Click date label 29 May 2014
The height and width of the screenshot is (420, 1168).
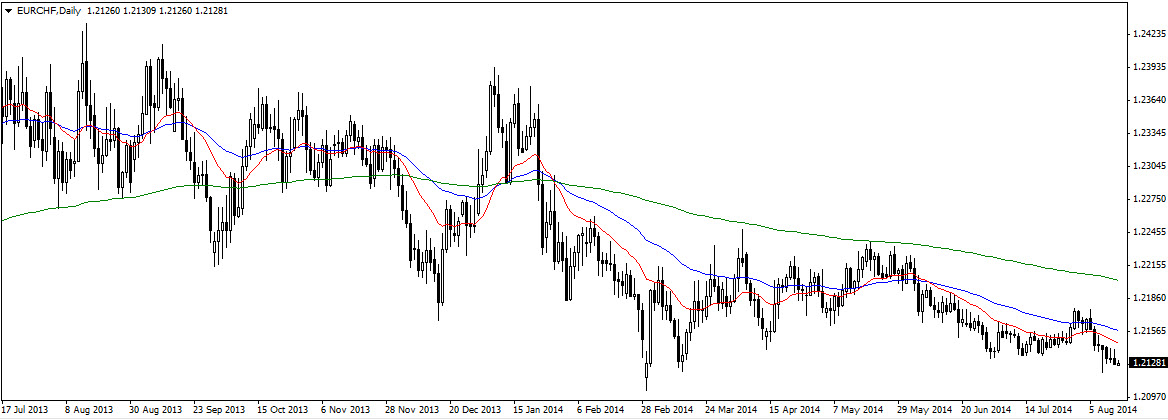point(923,410)
